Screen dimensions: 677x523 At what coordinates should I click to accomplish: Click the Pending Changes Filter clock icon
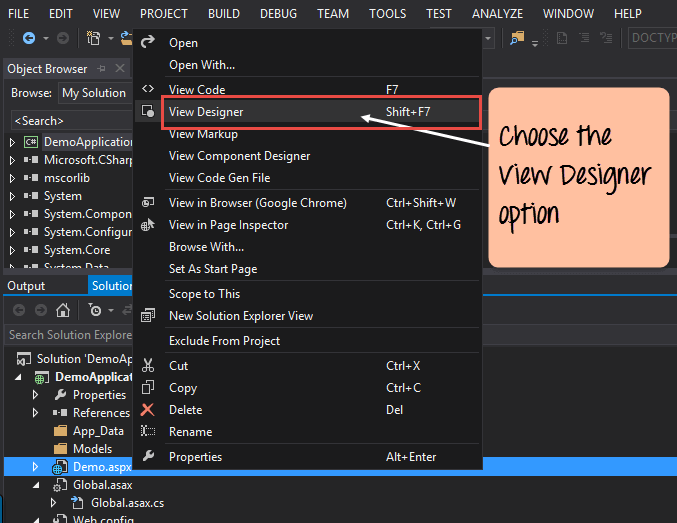pos(96,310)
